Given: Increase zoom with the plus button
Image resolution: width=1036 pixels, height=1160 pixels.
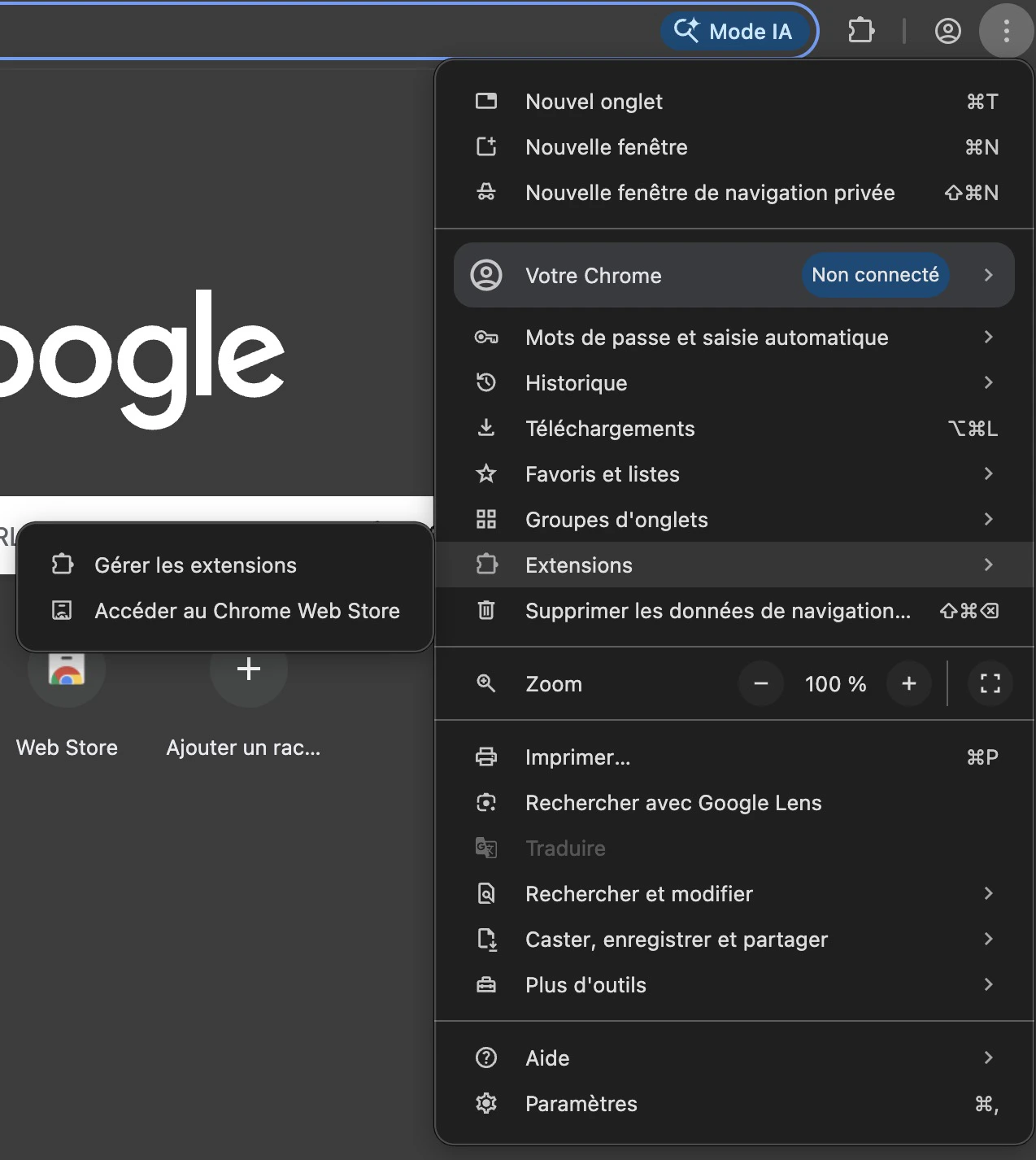Looking at the screenshot, I should click(x=909, y=683).
